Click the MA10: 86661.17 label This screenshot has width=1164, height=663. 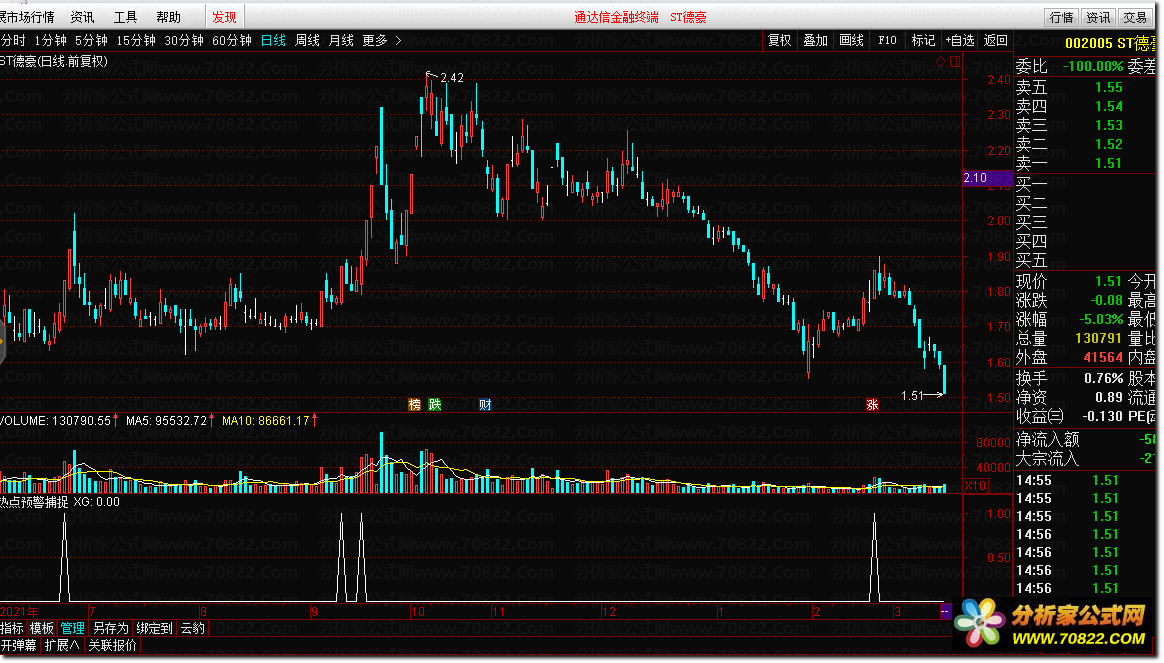(x=266, y=421)
